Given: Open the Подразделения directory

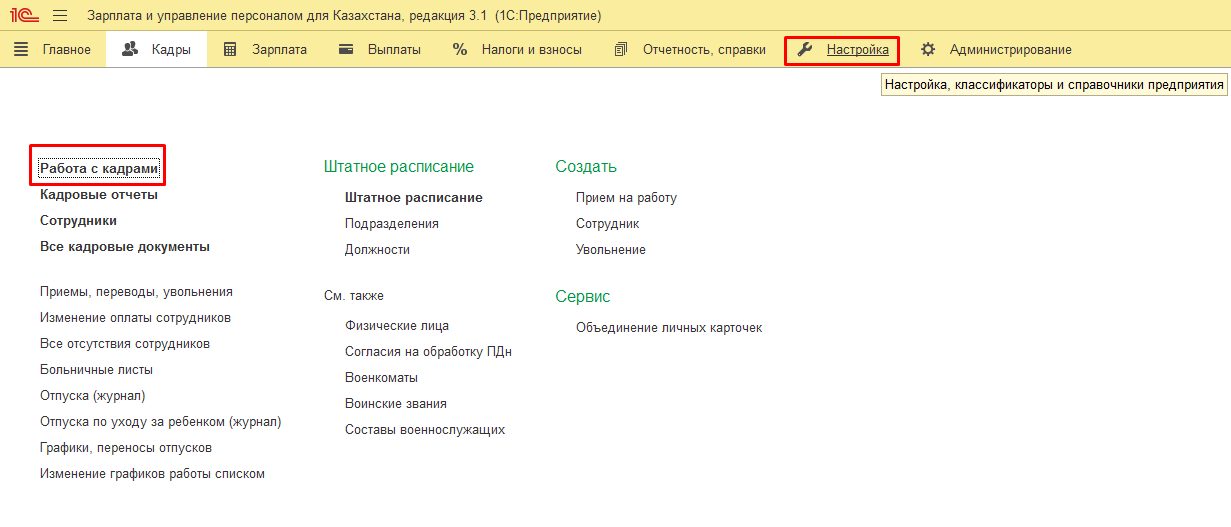Looking at the screenshot, I should [x=392, y=224].
